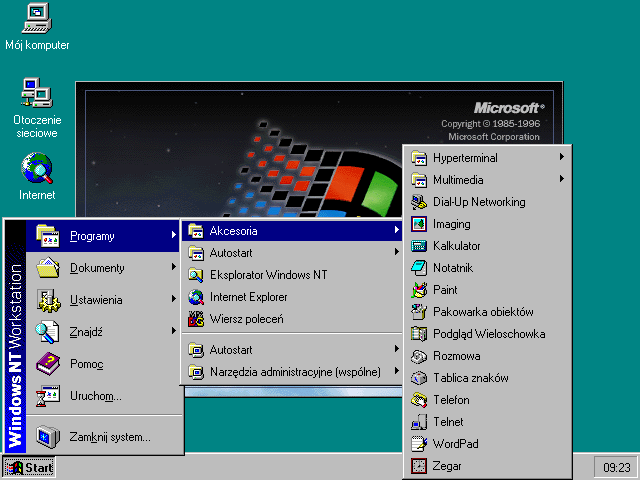Click the Notatnik notepad icon
The image size is (640, 480).
pos(420,268)
